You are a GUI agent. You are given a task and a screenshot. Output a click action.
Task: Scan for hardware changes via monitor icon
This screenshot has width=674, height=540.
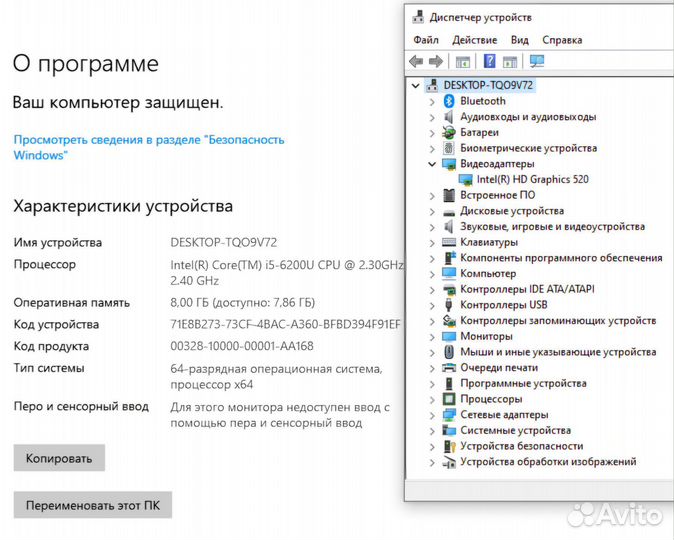pos(537,61)
